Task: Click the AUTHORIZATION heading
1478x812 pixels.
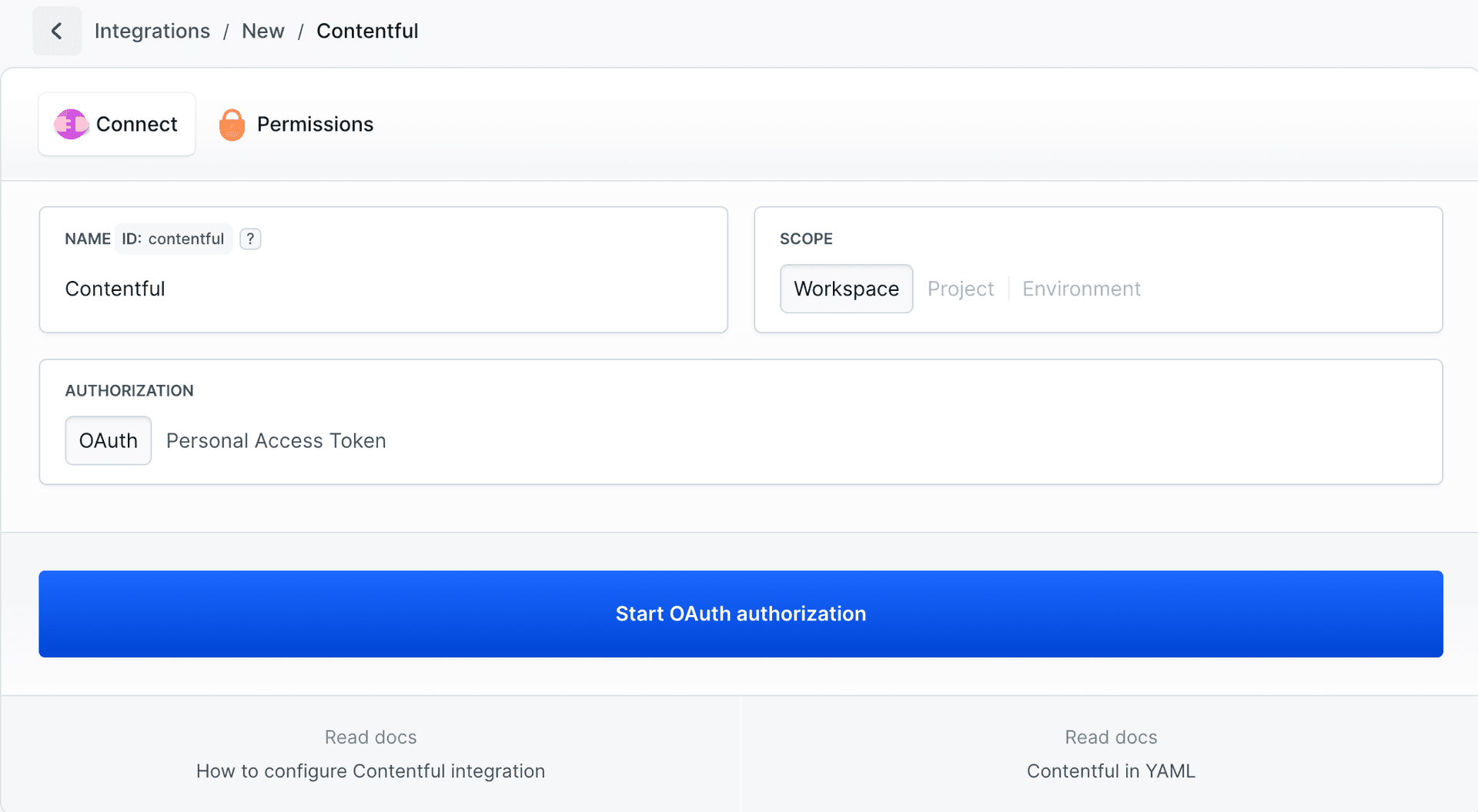Action: coord(129,390)
